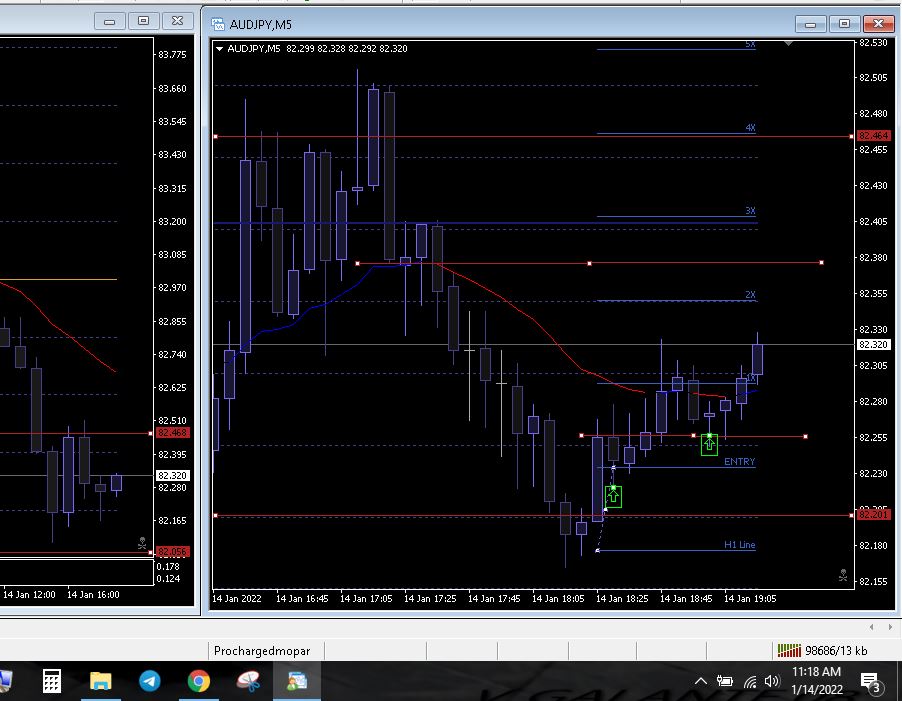Launch Google Chrome from the taskbar

[199, 681]
